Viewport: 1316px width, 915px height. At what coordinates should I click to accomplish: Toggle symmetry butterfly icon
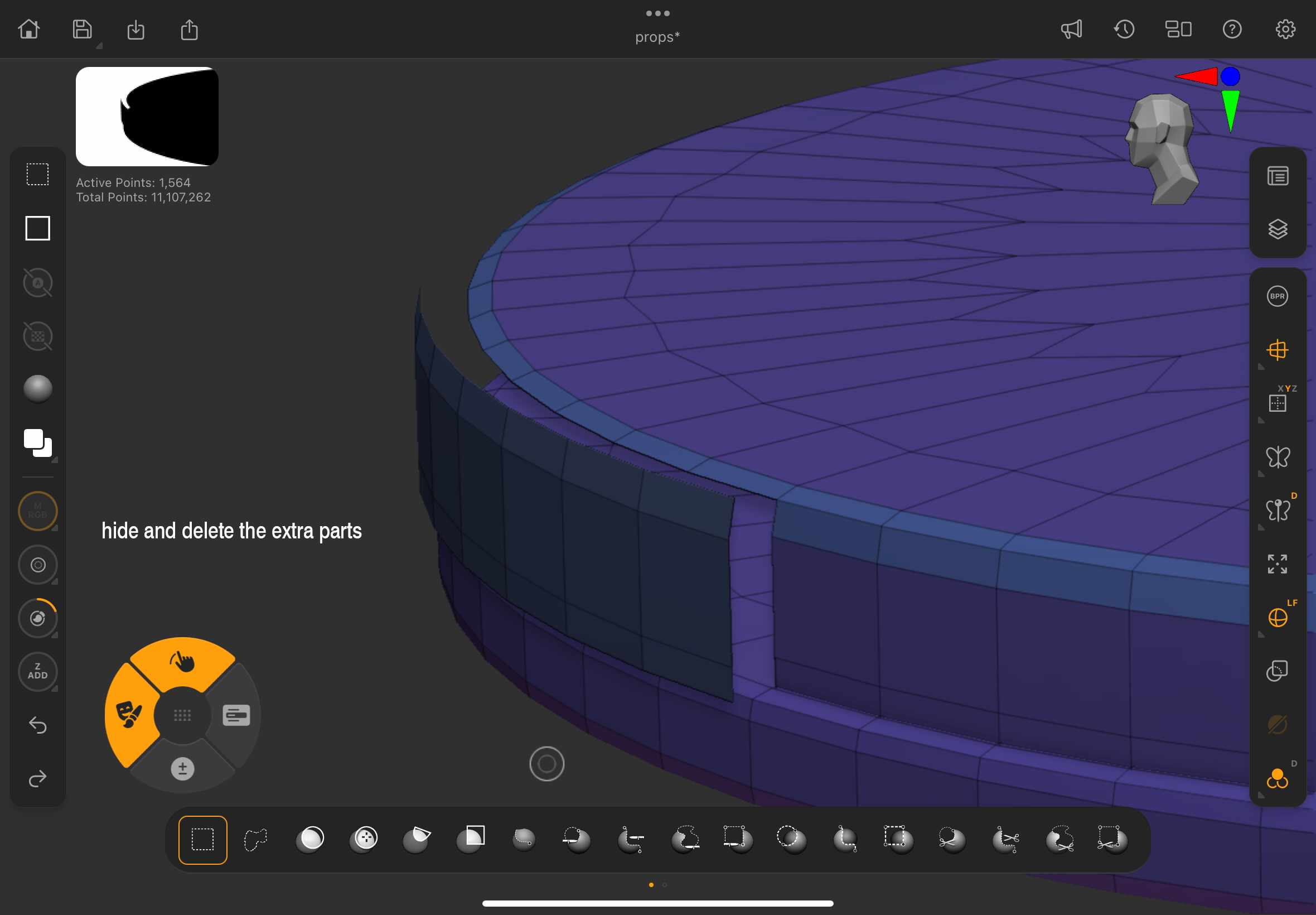coord(1277,457)
